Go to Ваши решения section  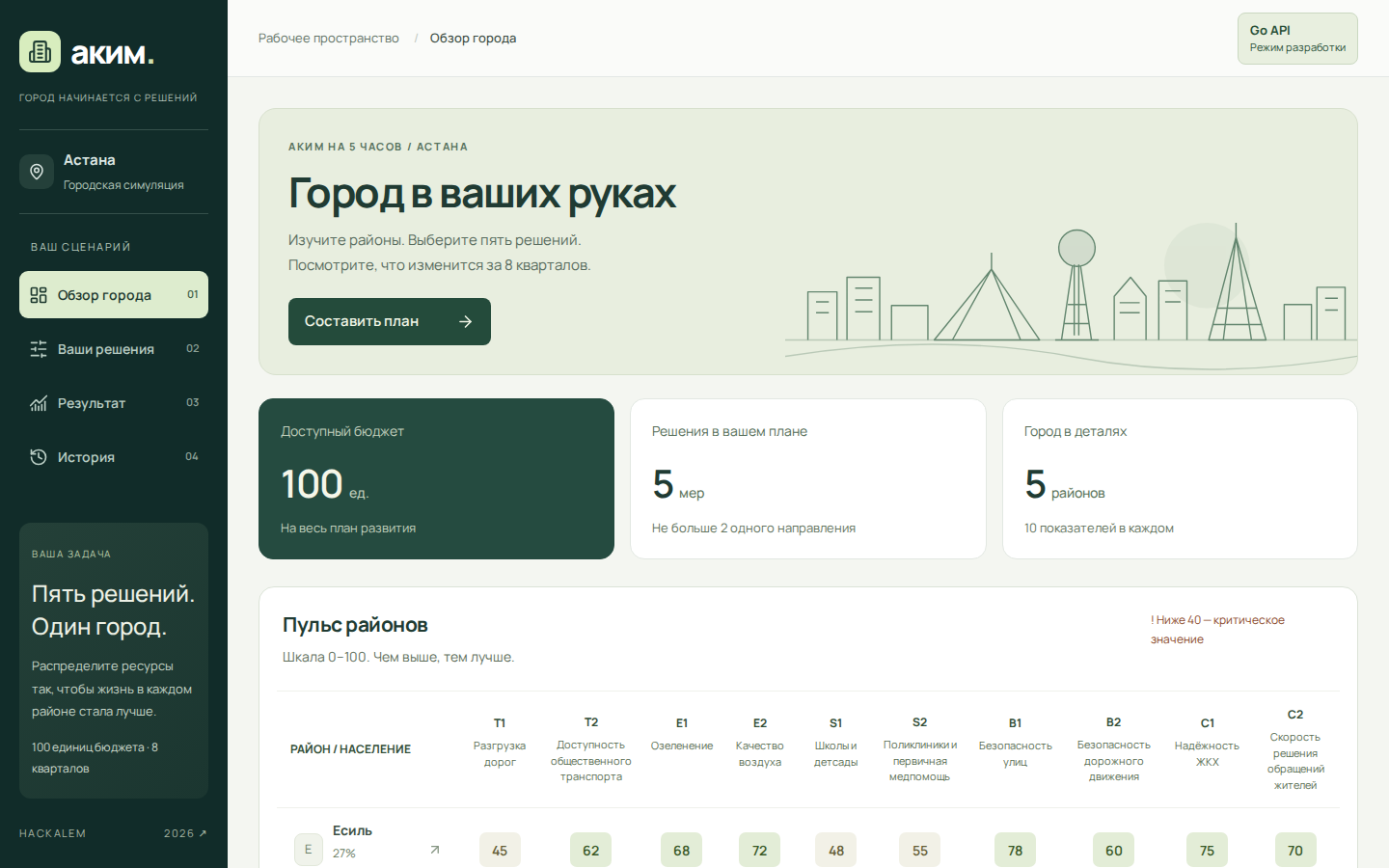pos(114,349)
